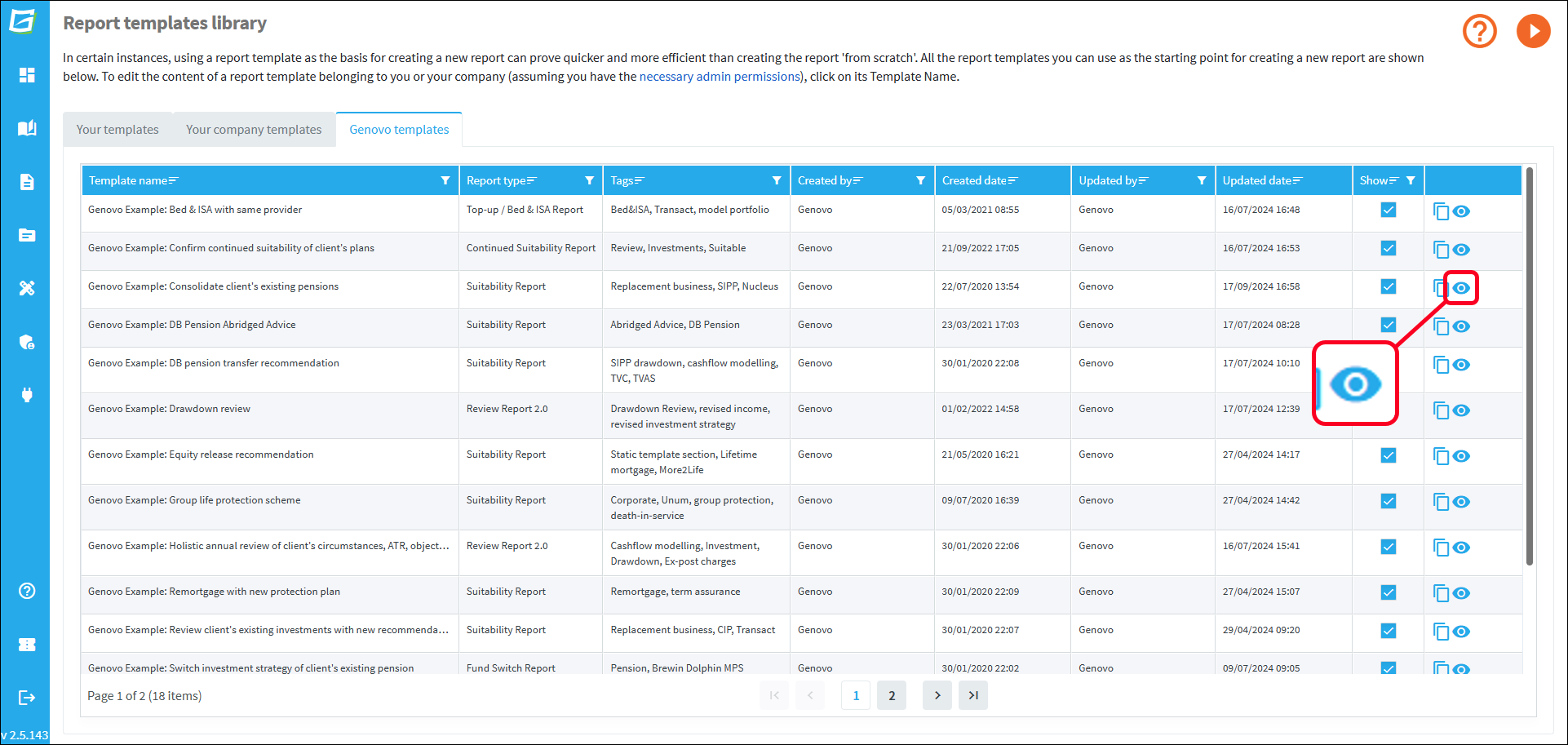Preview the Group life protection scheme template
This screenshot has width=1568, height=745.
pos(1461,502)
